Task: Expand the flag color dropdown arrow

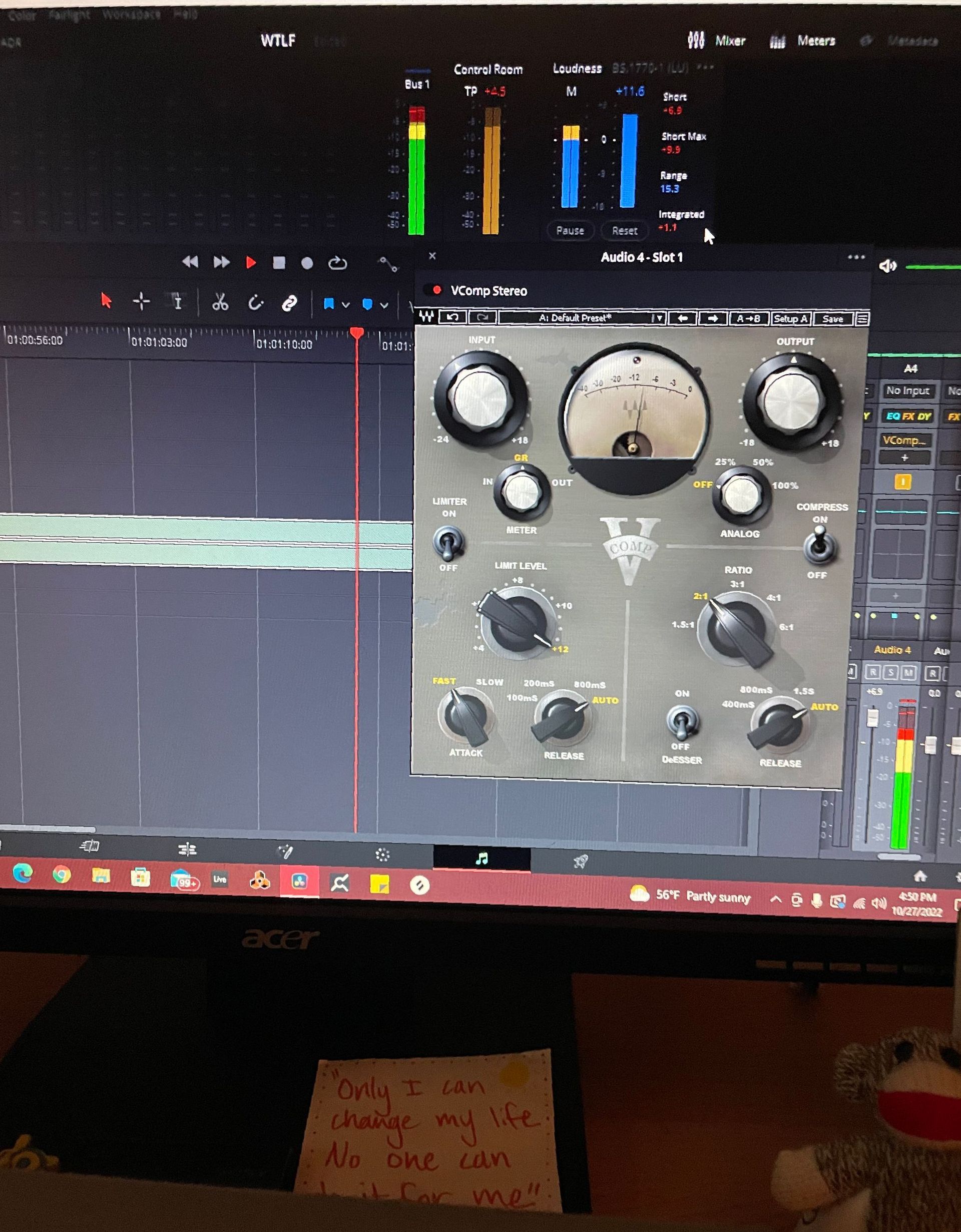Action: tap(346, 305)
